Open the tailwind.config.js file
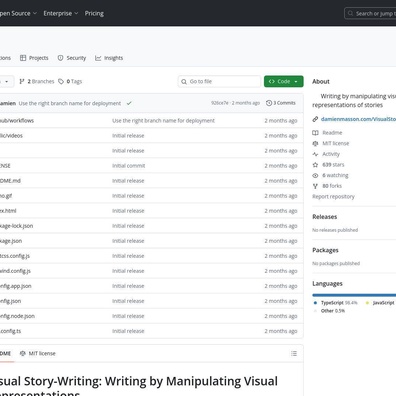The height and width of the screenshot is (396, 396). (x=15, y=271)
